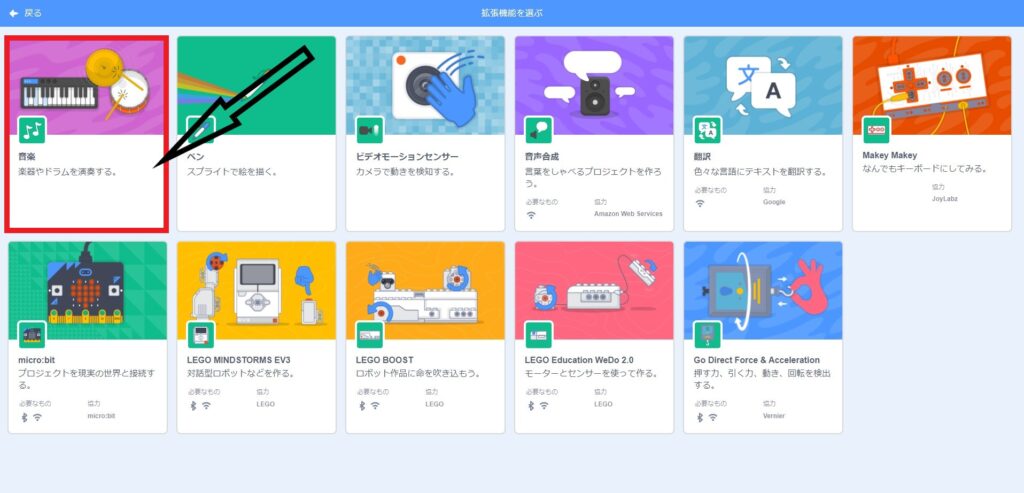
Task: Select 音声合成 extension title
Action: point(541,157)
